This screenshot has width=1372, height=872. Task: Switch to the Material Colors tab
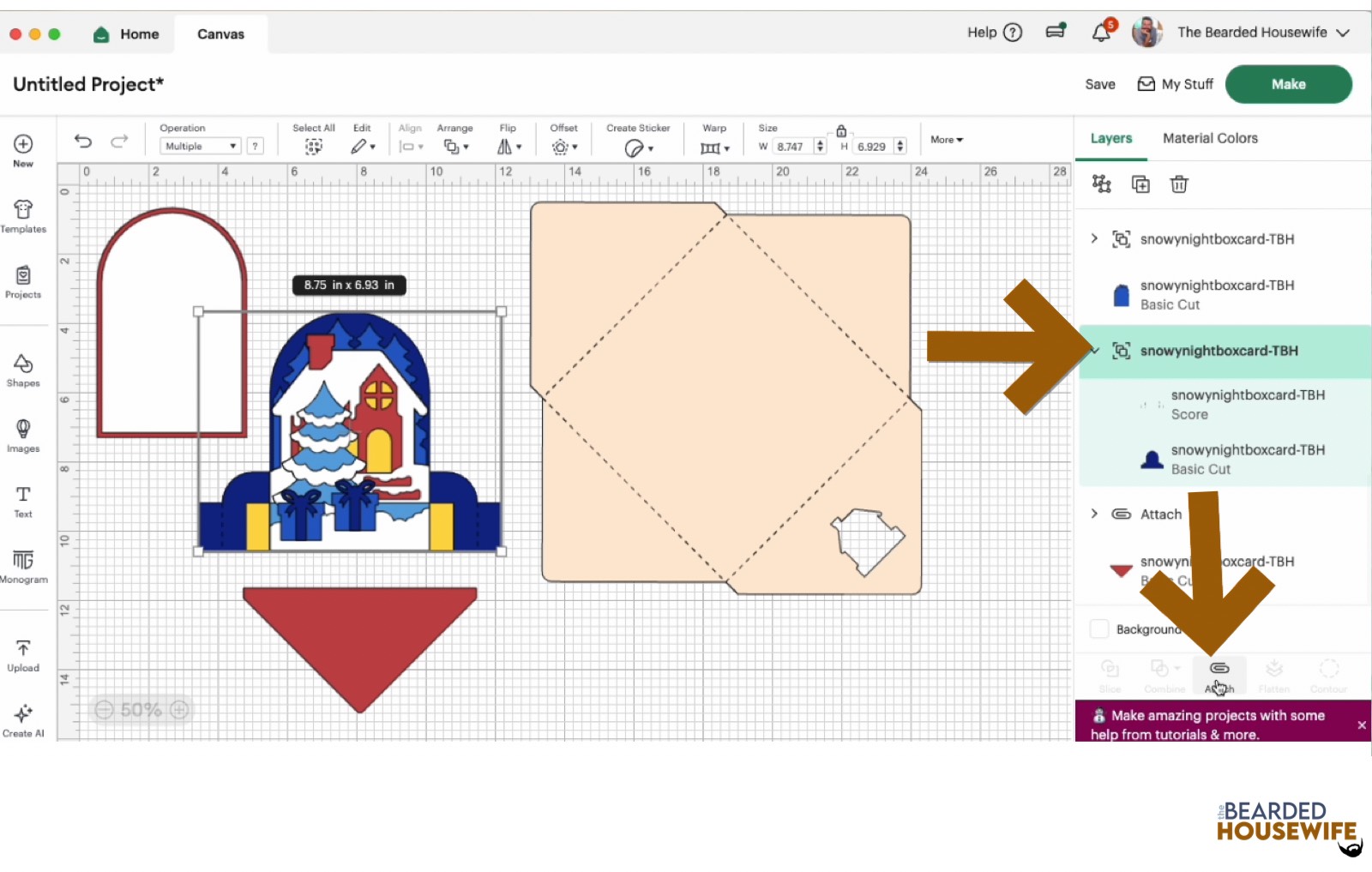[x=1209, y=138]
